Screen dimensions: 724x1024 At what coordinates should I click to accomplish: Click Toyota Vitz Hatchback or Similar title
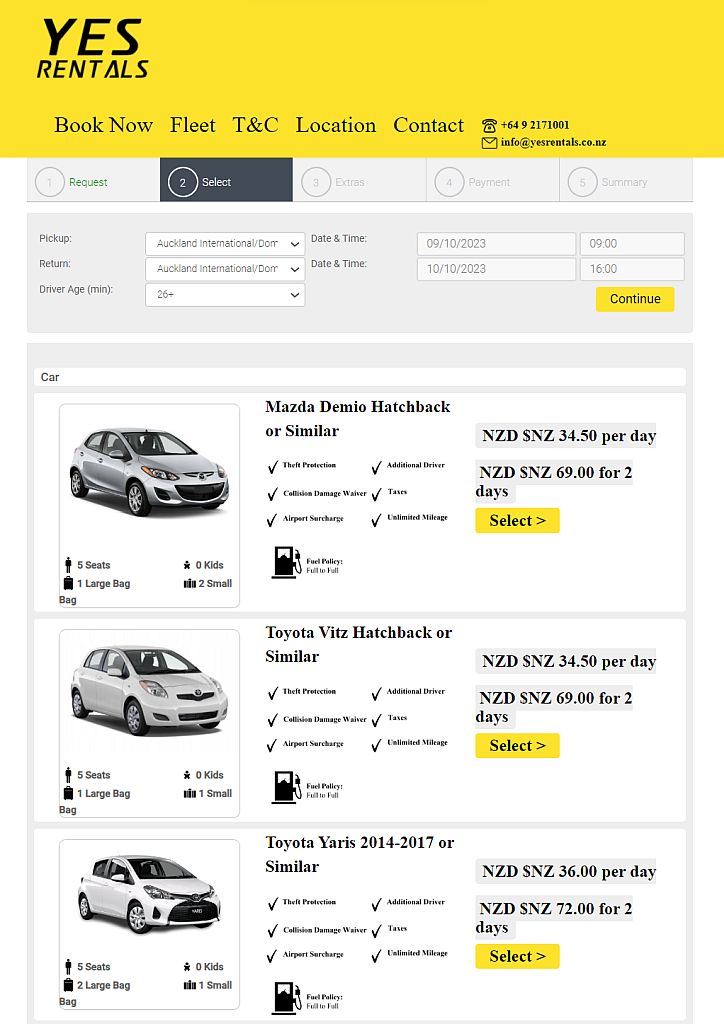pyautogui.click(x=358, y=645)
